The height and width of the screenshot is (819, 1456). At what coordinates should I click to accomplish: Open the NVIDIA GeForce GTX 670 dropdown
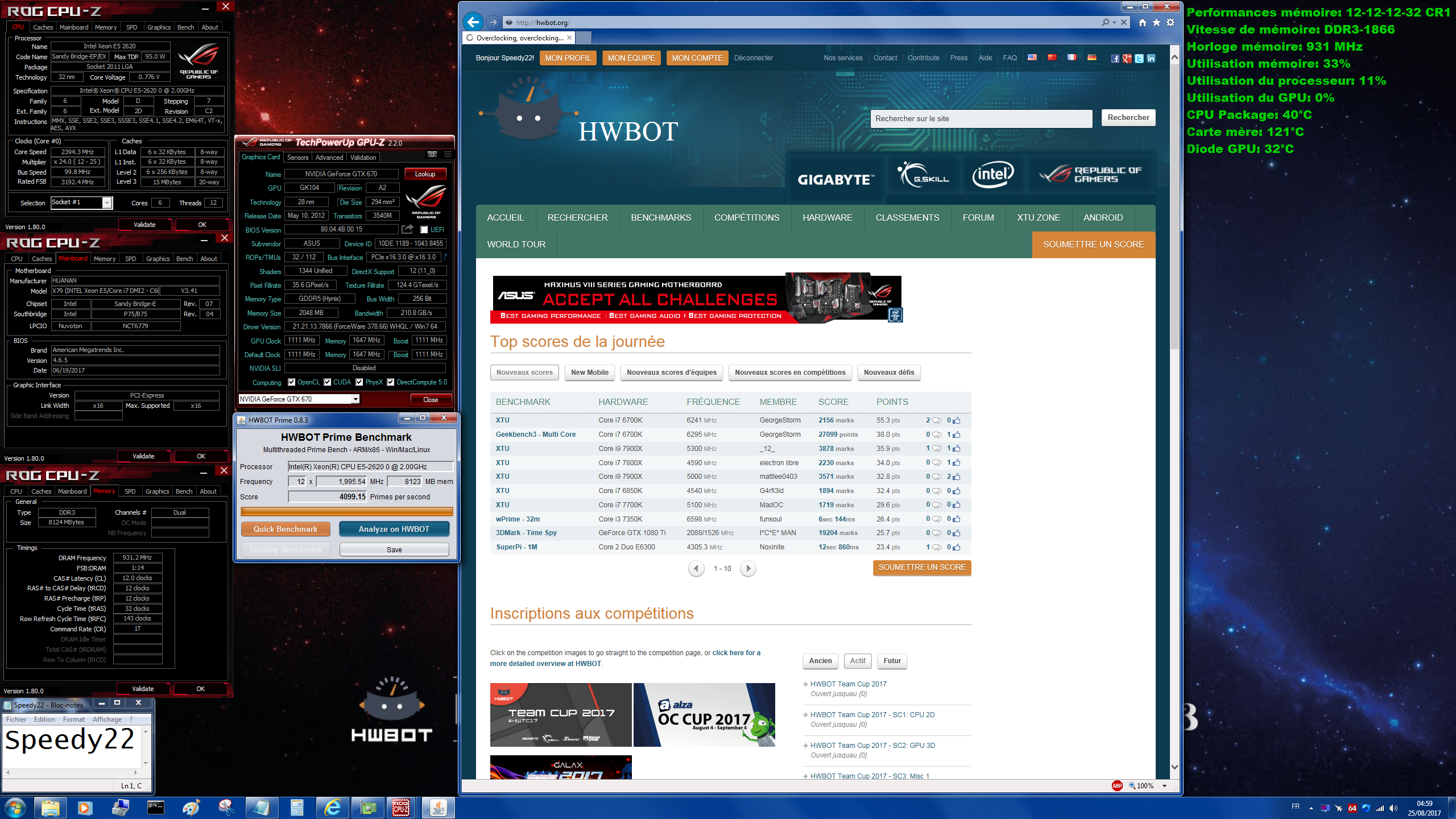pyautogui.click(x=356, y=399)
